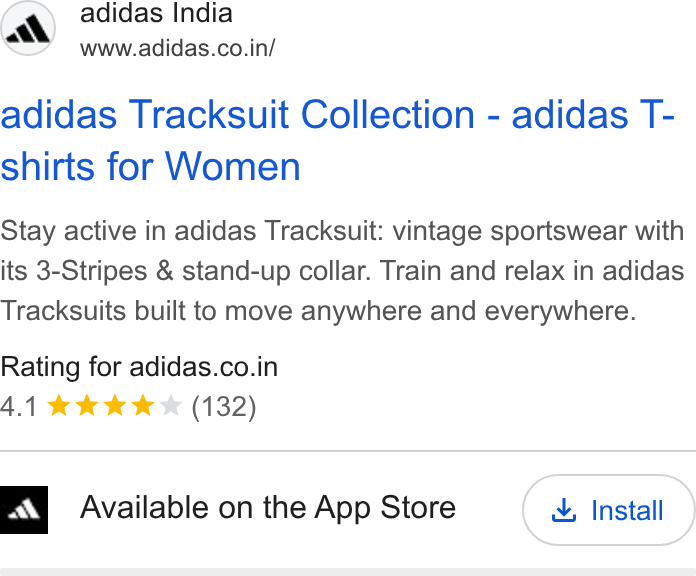Click "shirts for Women" in title

pos(150,167)
